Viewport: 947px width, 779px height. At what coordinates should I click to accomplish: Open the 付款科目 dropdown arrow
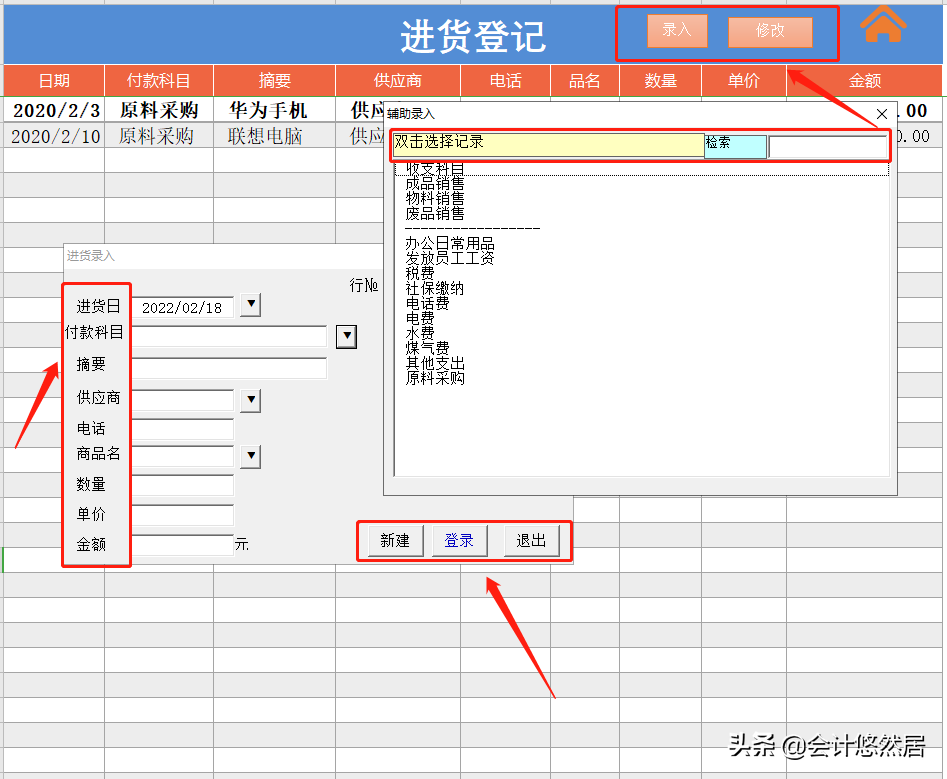[x=346, y=336]
